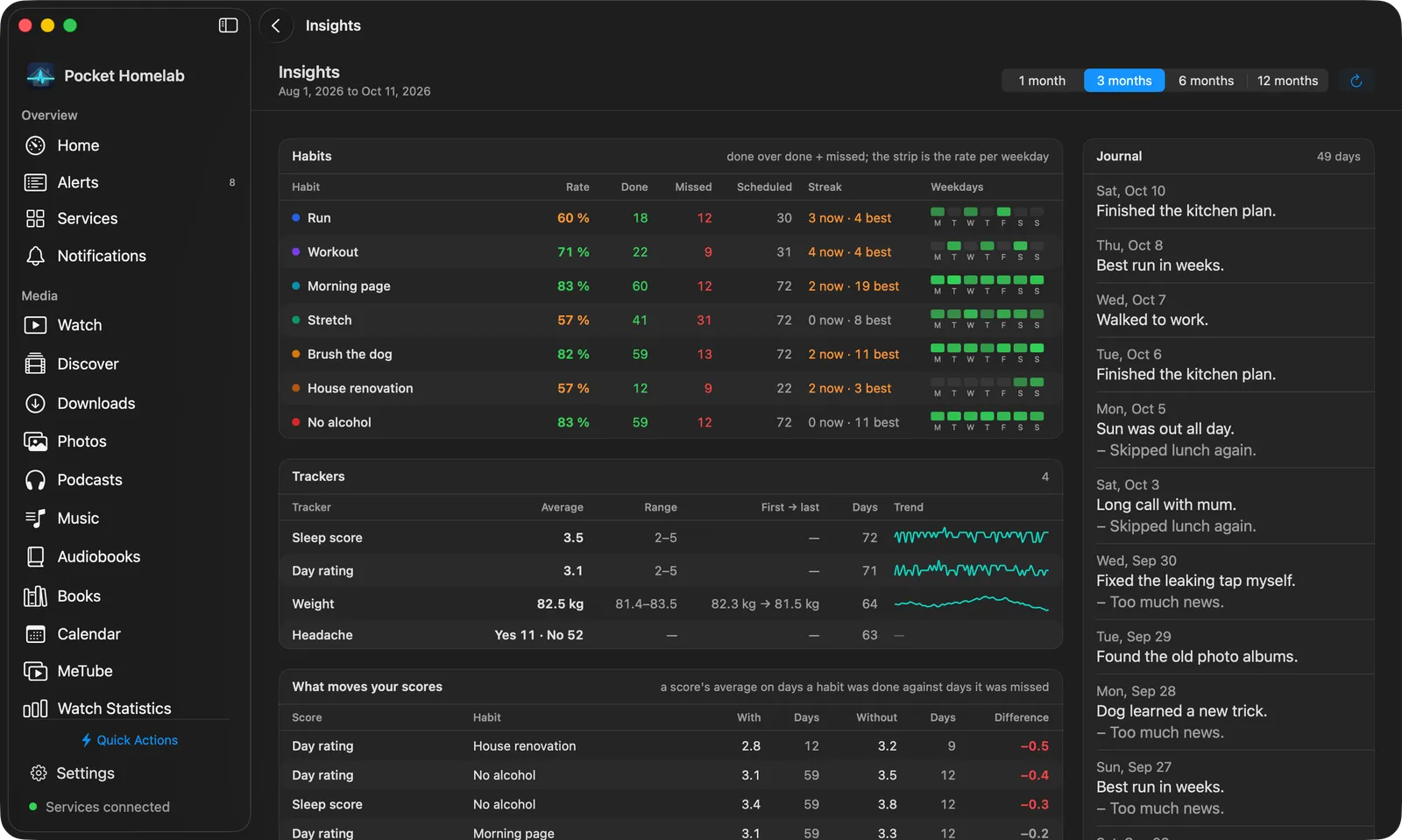Open Services grid icon in sidebar
The image size is (1402, 840).
pyautogui.click(x=36, y=219)
